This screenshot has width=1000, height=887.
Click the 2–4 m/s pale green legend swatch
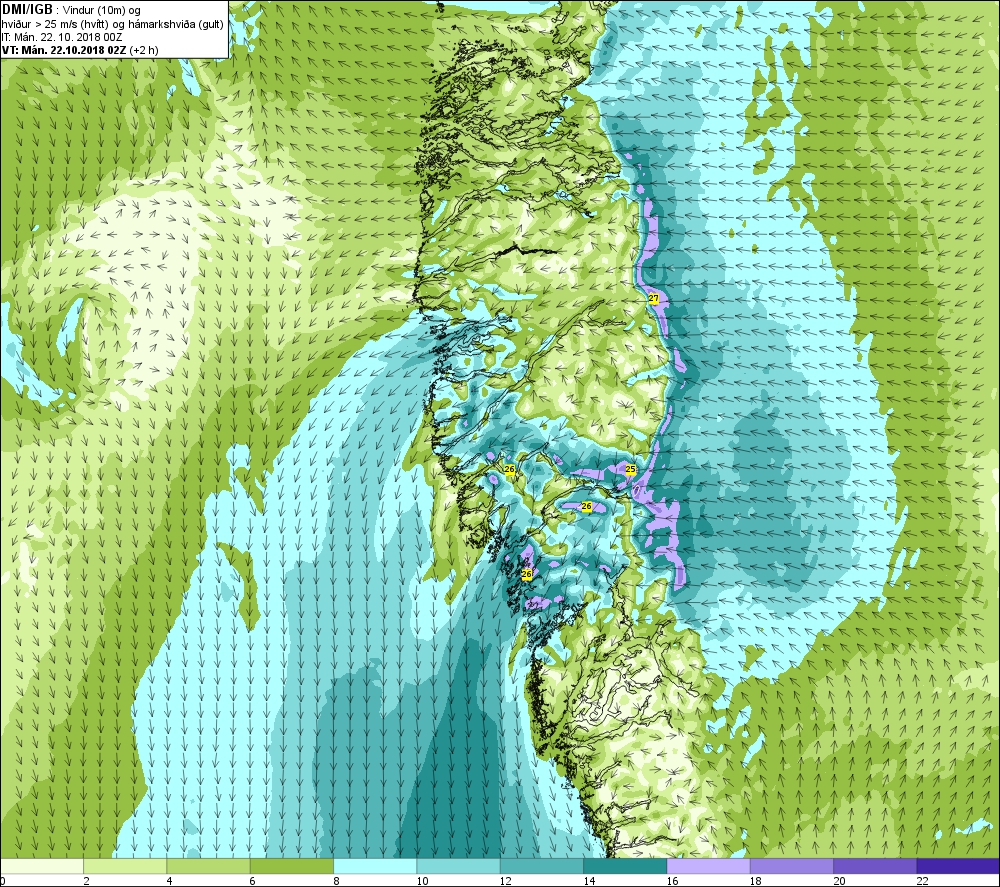125,866
